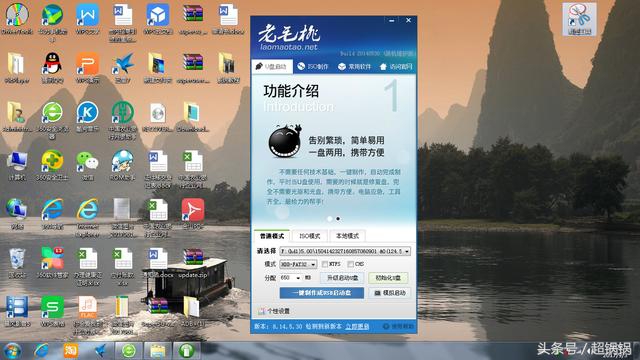Viewport: 640px width, 360px height.
Task: Open the Network globe desktop icon
Action: click(x=17, y=214)
